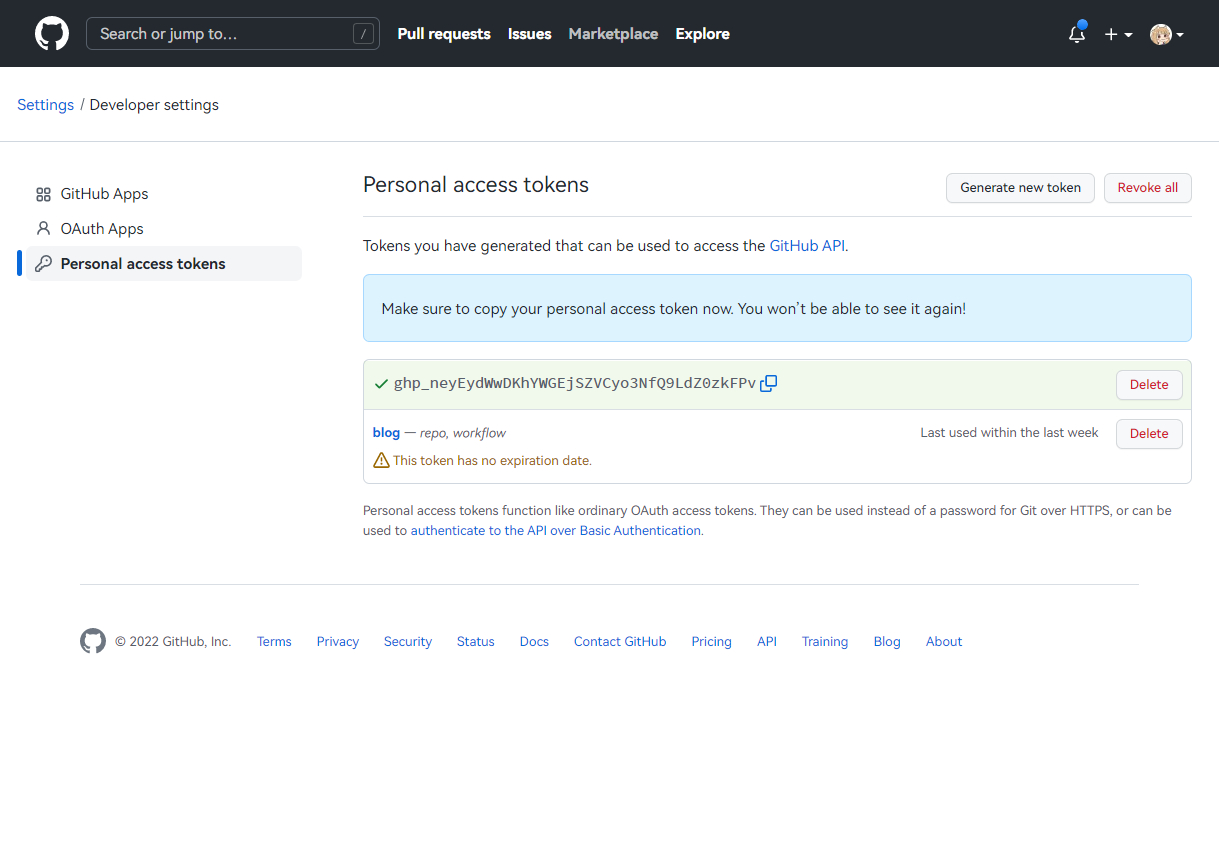
Task: Click the footer GitHub logo
Action: (93, 641)
